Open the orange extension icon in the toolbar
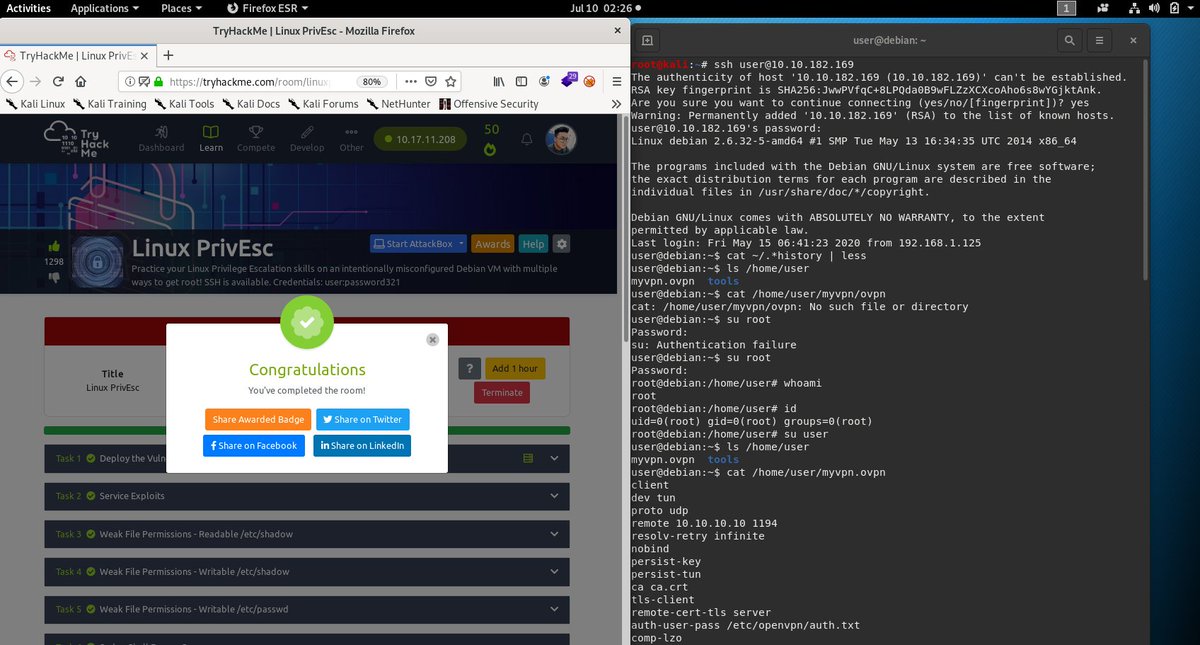The image size is (1200, 645). [x=590, y=81]
